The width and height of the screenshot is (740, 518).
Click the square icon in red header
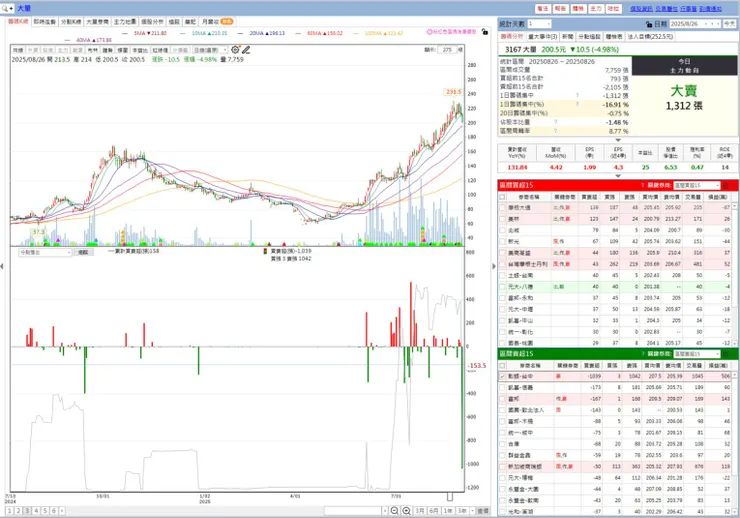(726, 185)
